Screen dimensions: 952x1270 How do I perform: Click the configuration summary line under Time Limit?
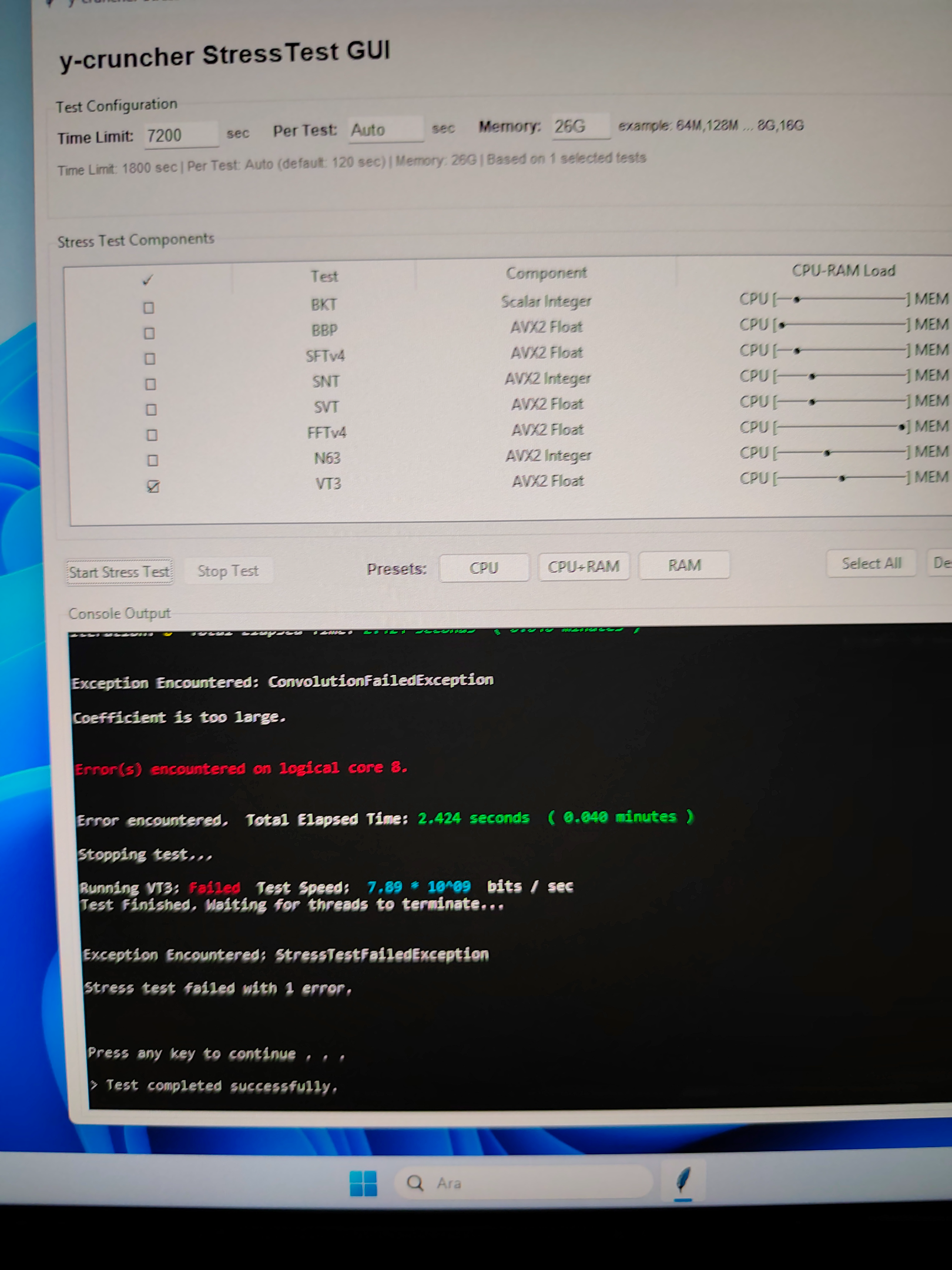tap(351, 163)
